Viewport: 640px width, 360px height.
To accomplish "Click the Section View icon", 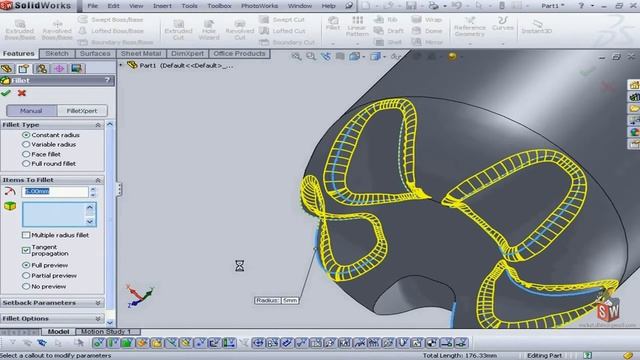I will [x=340, y=56].
